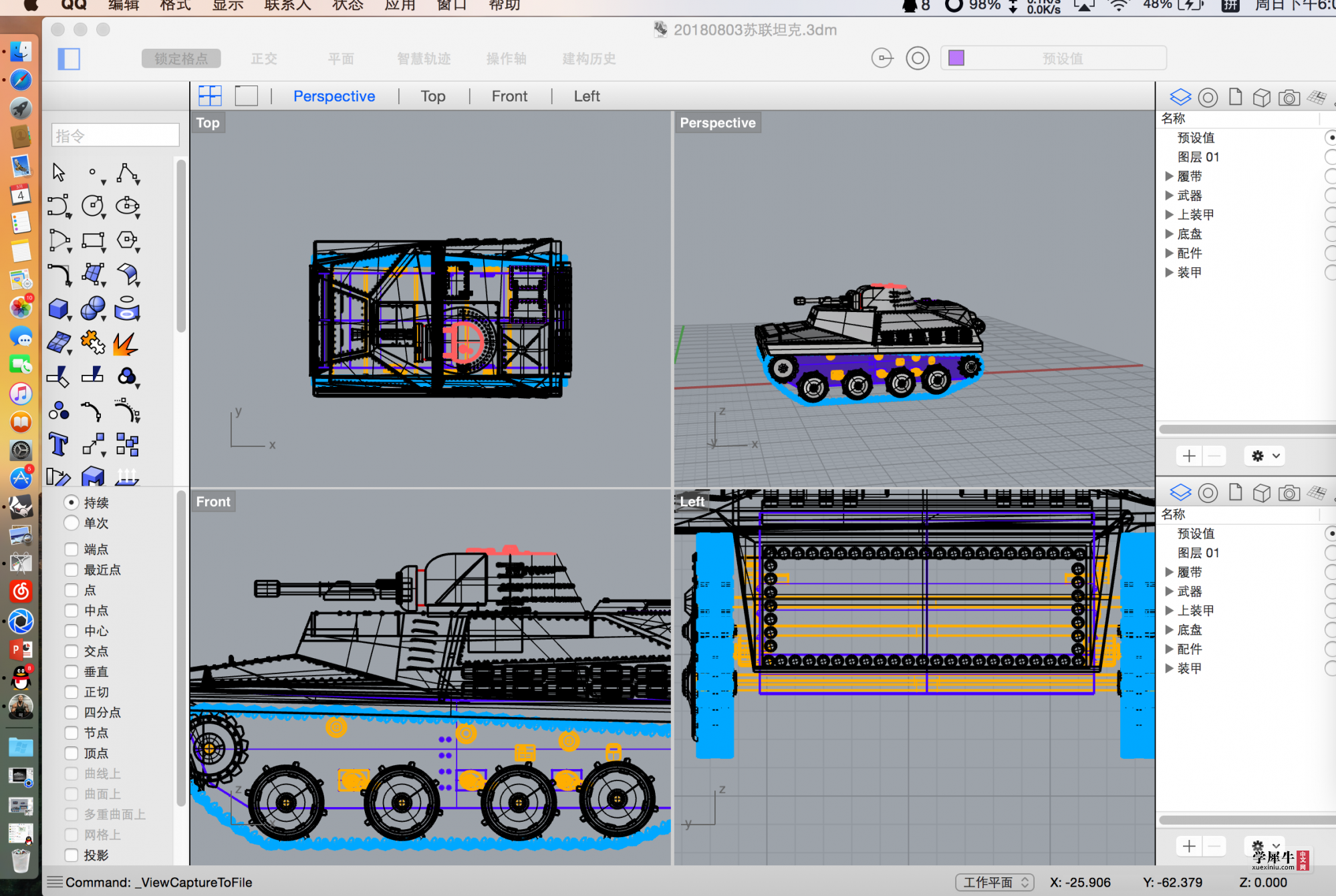Click the Top viewport title label
Screen dimensions: 1336x896
pyautogui.click(x=208, y=123)
